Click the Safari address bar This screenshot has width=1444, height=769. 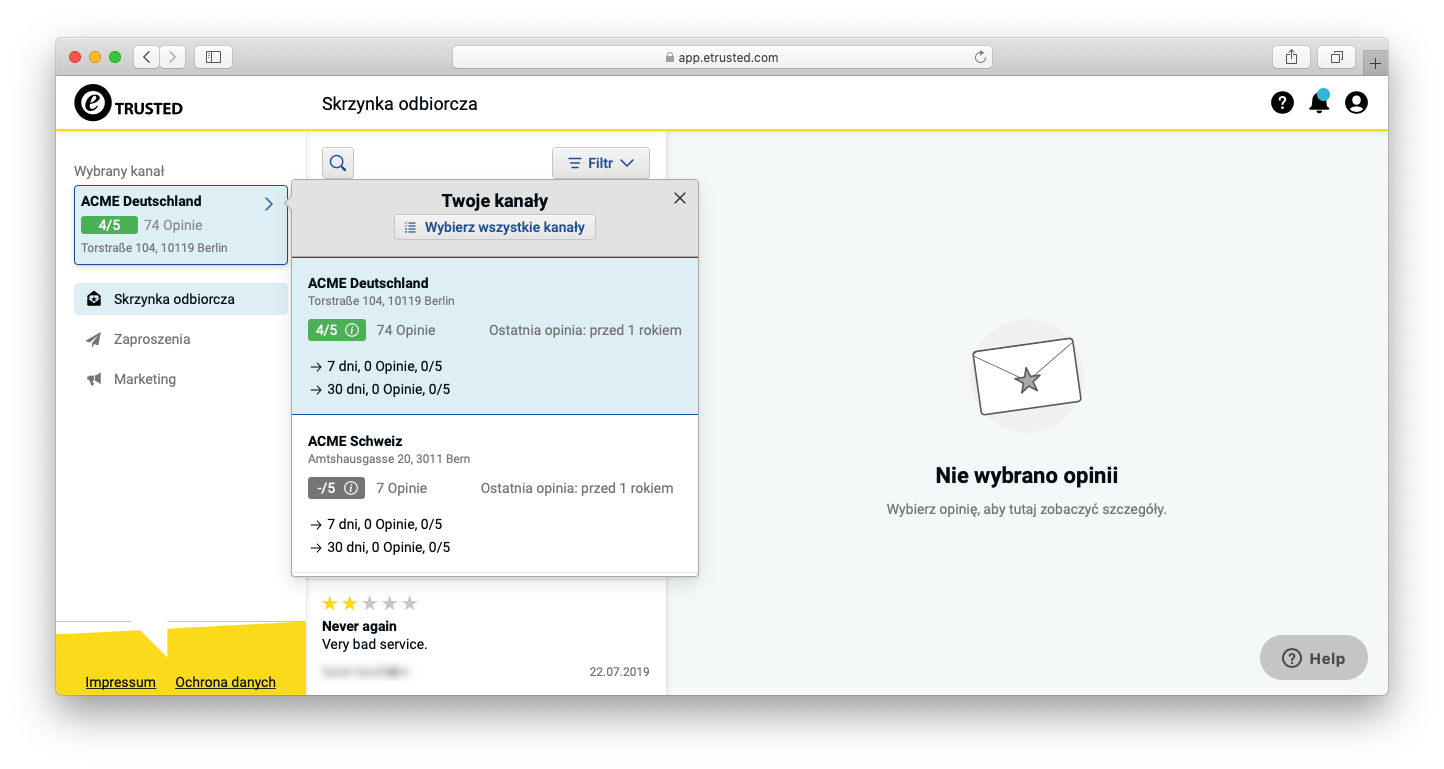722,57
